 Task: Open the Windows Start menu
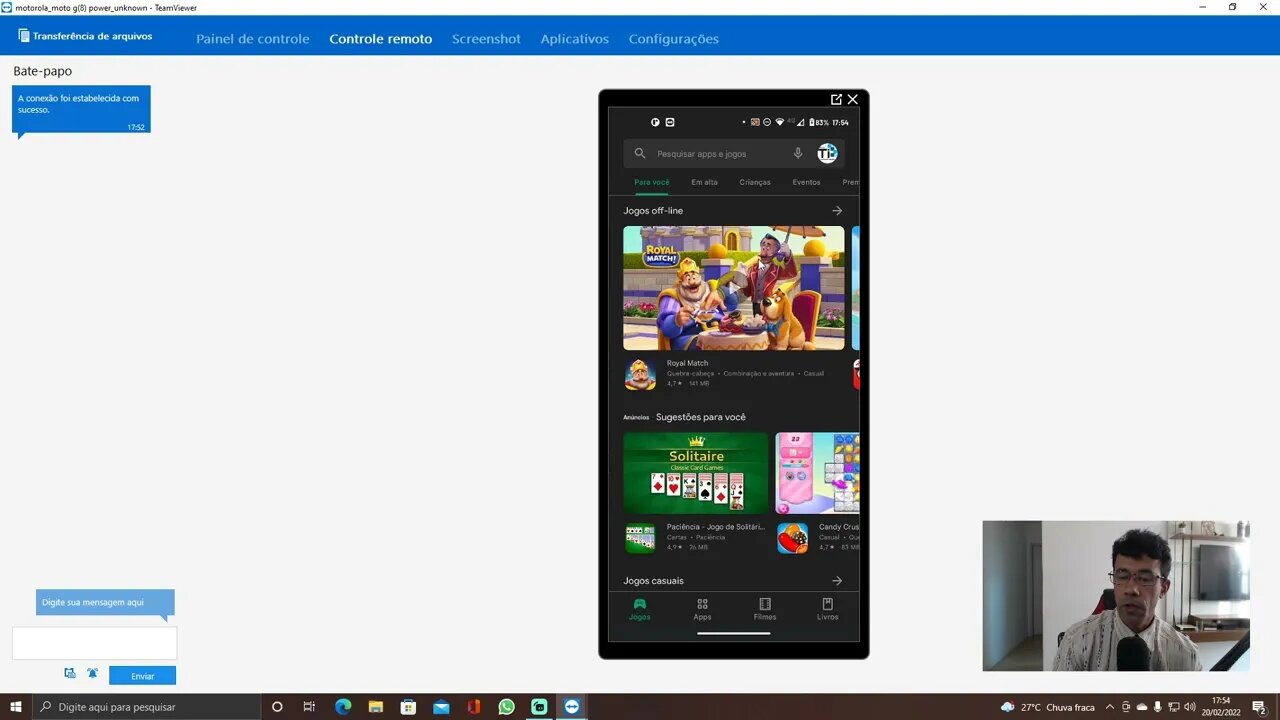point(16,707)
